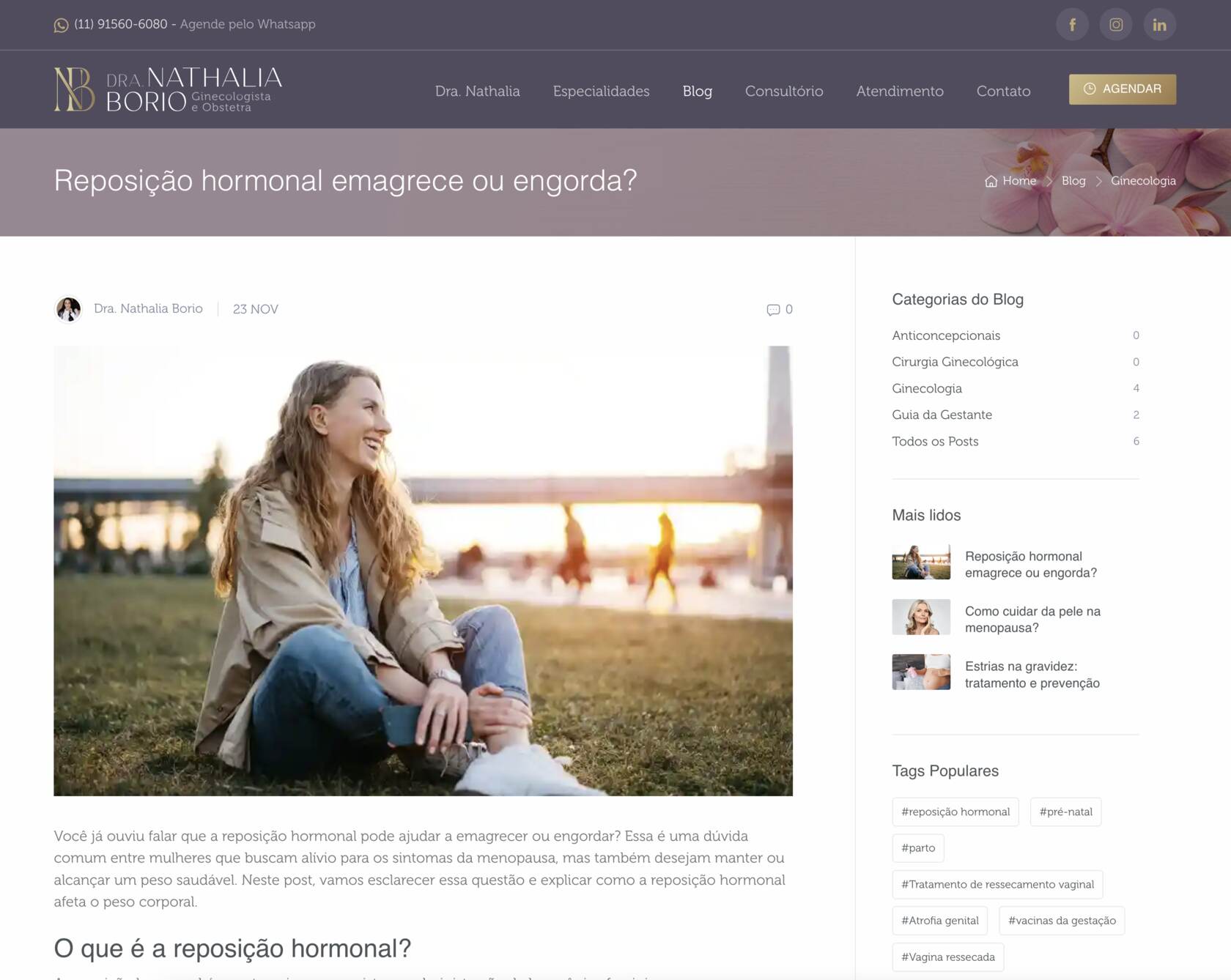Open Estrias na gravidez post link
The image size is (1231, 980).
point(1032,675)
